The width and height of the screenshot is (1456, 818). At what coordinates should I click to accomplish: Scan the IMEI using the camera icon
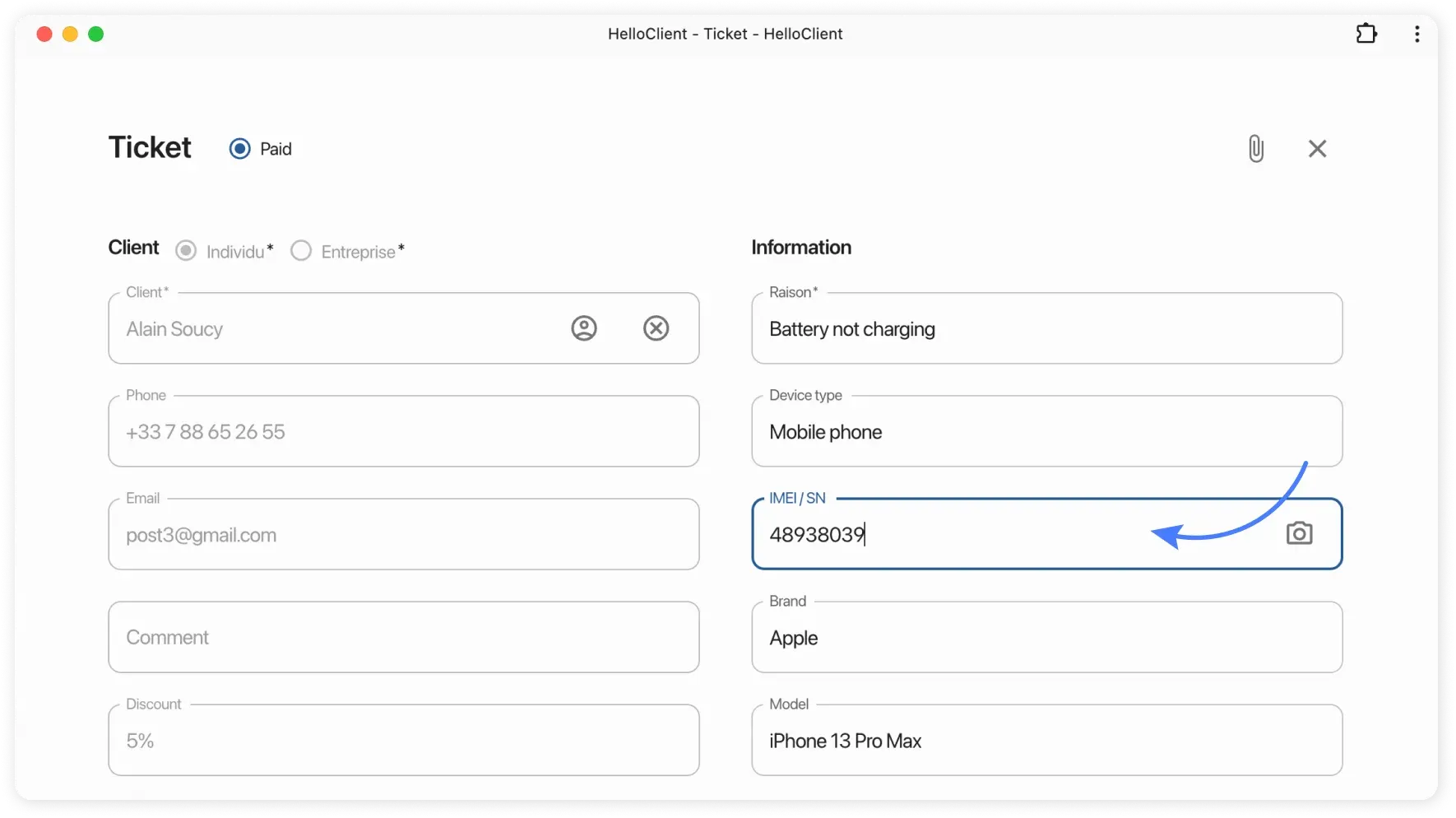point(1299,533)
